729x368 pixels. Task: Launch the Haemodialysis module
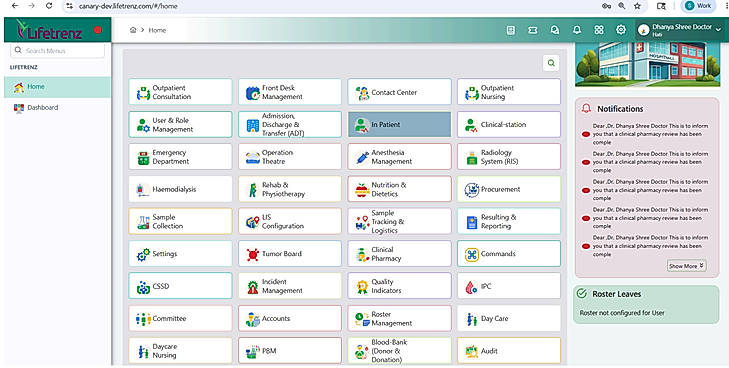180,189
